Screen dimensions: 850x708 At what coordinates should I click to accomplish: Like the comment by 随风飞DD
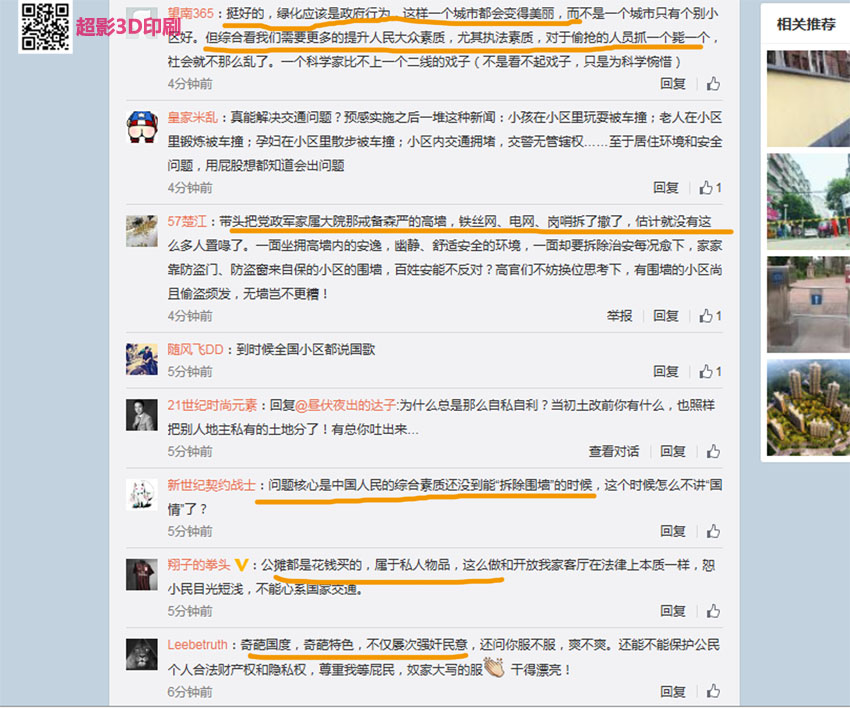click(x=710, y=371)
